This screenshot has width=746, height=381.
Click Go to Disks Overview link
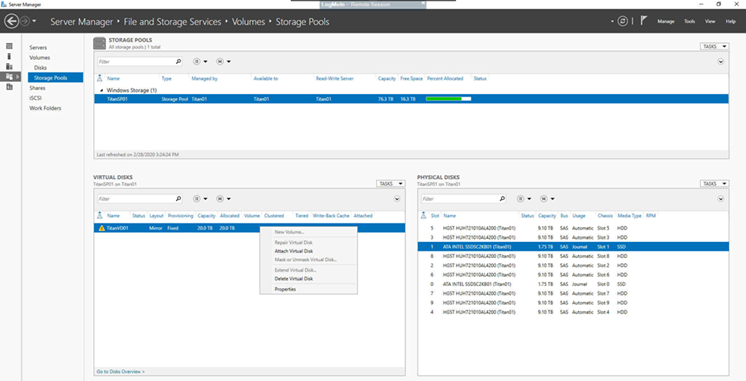tap(120, 371)
